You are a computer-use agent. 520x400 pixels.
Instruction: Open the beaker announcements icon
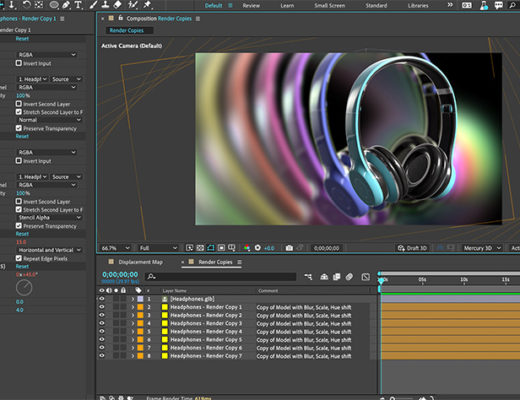tap(484, 5)
